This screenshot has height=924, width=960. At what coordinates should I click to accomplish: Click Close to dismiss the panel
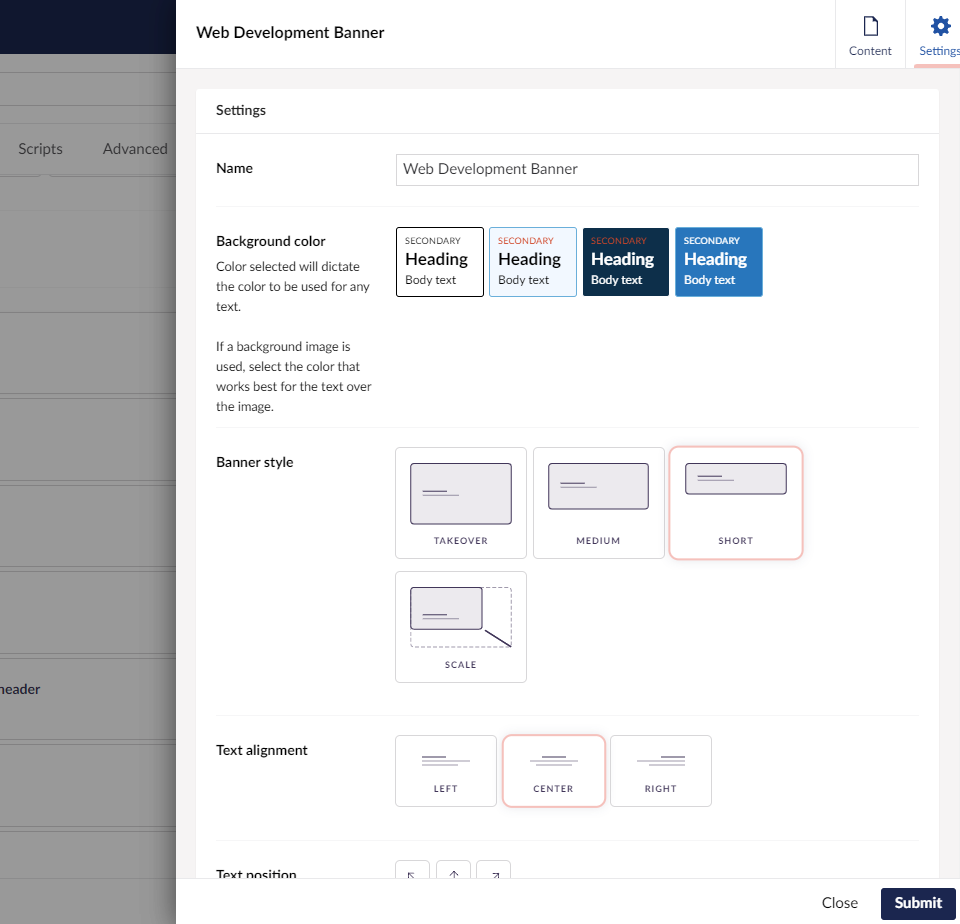[839, 902]
